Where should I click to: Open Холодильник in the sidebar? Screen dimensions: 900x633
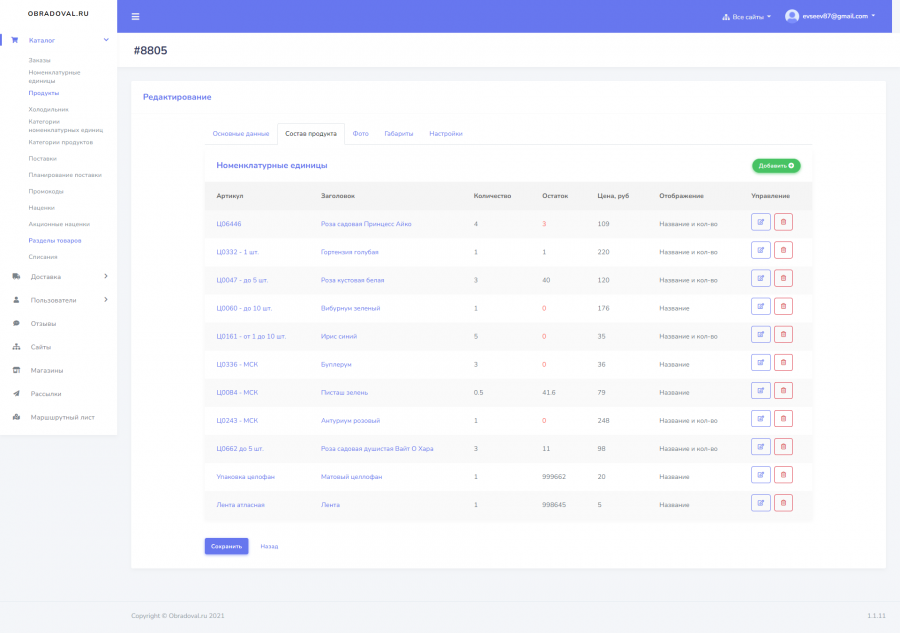point(48,110)
